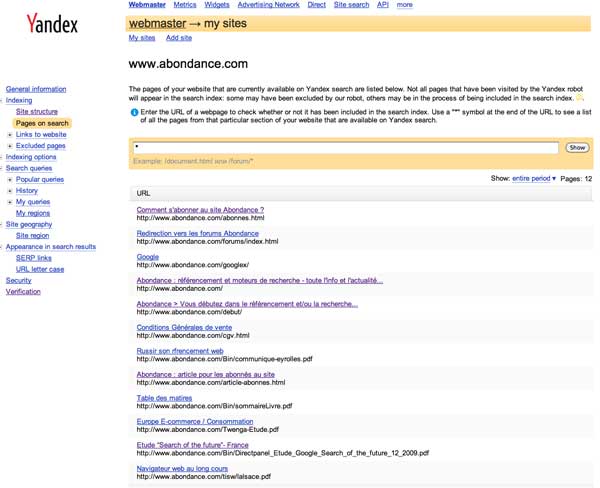Screen dimensions: 600x488
Task: Click the URL search input field
Action: coord(346,147)
